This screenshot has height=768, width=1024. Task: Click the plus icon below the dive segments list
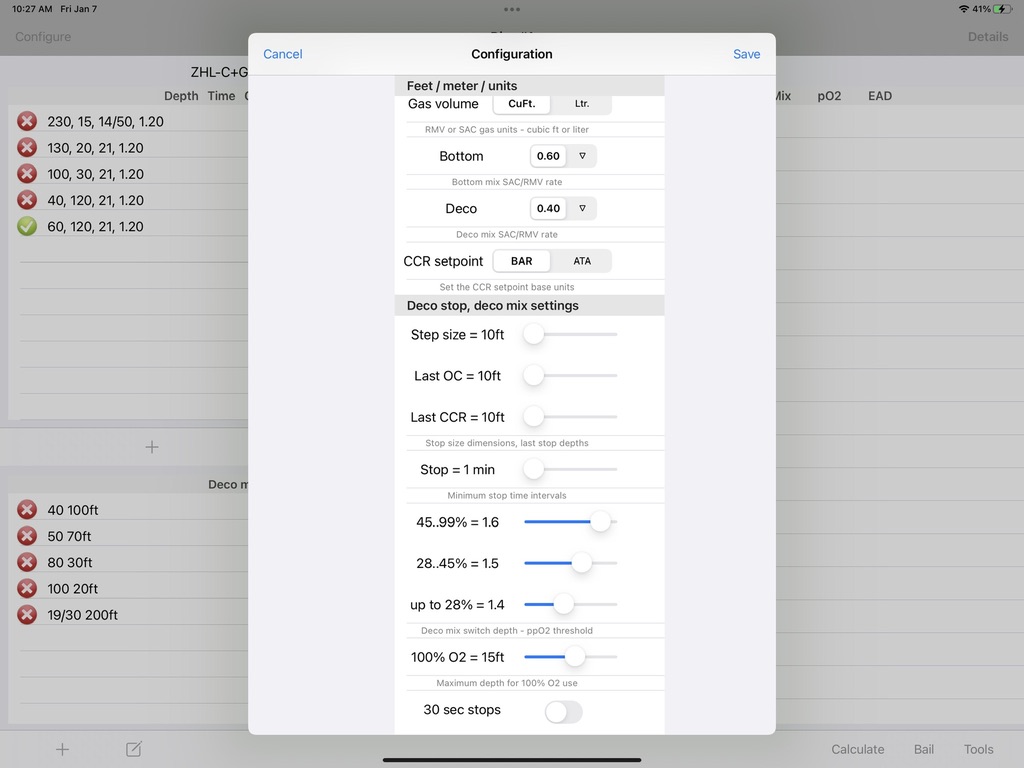[x=152, y=447]
